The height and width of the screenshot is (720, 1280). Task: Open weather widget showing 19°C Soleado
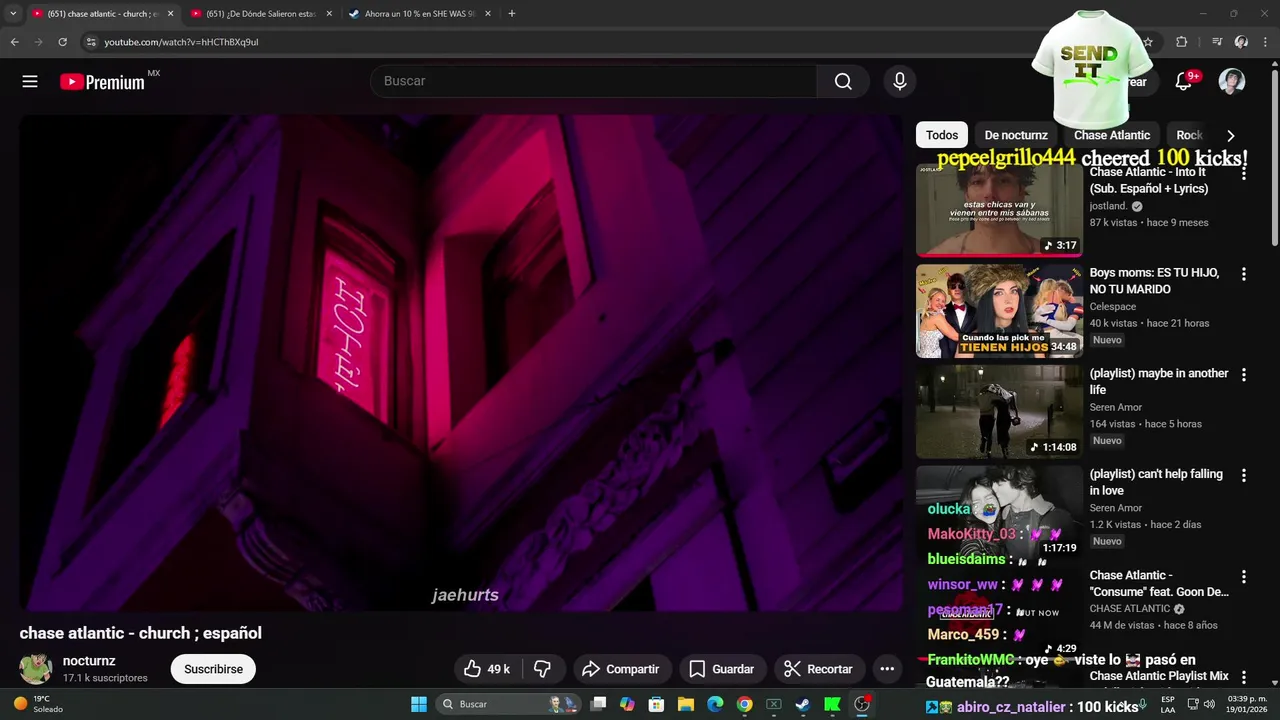pos(38,704)
